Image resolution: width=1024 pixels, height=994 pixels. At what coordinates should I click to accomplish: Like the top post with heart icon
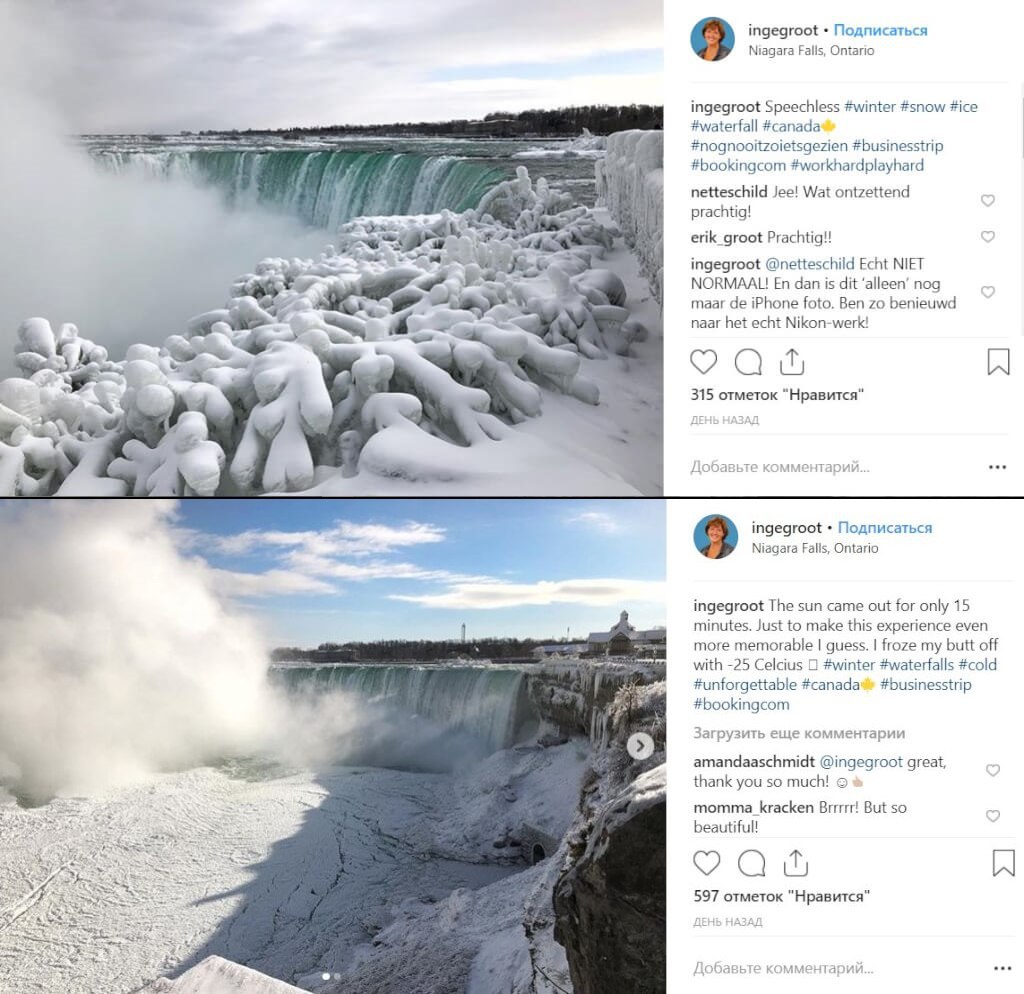703,361
